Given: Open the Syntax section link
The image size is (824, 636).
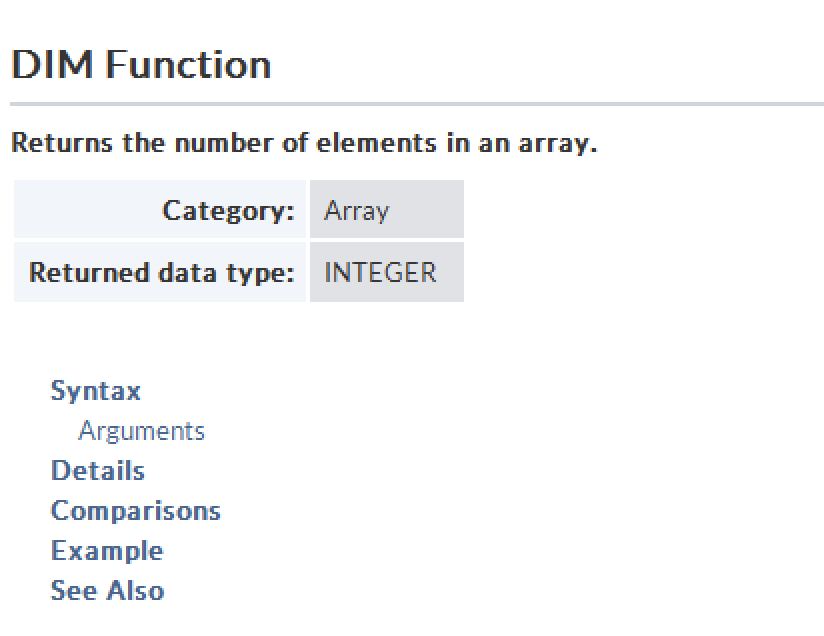Looking at the screenshot, I should point(96,391).
